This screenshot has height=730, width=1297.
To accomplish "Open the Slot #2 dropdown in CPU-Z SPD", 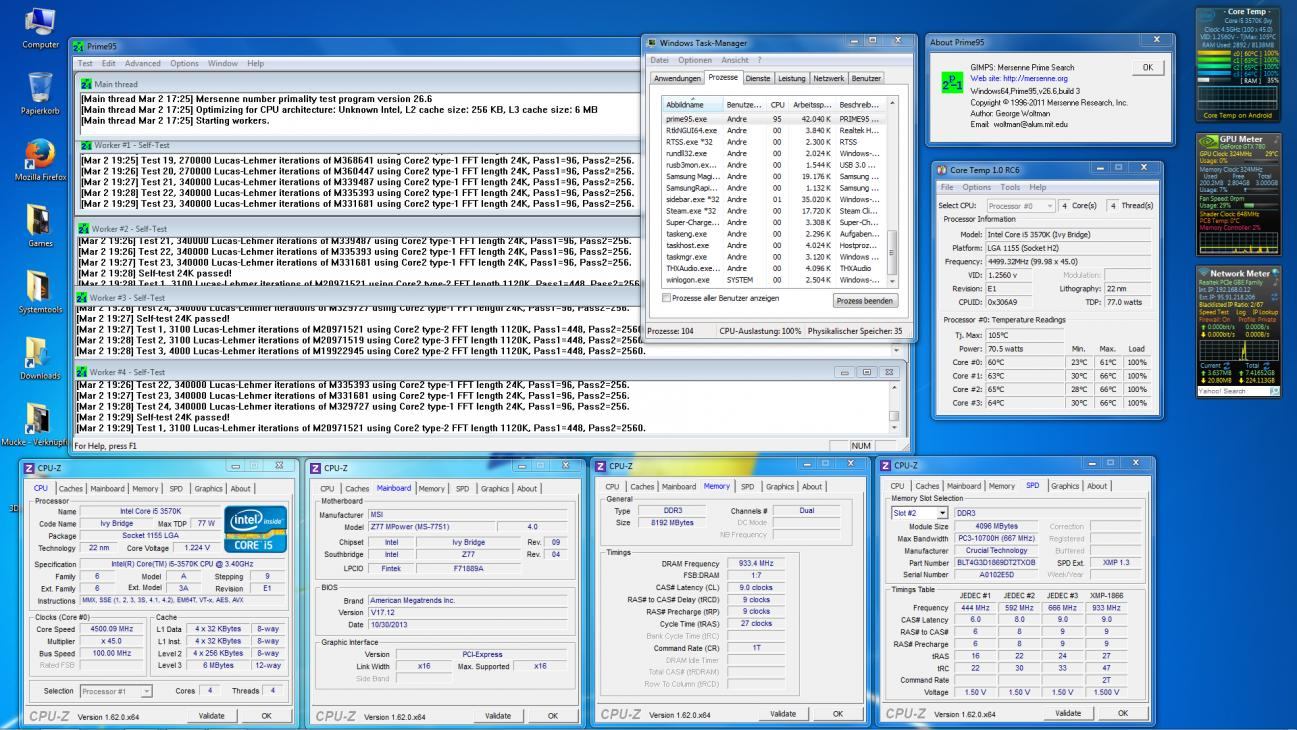I will pos(919,512).
